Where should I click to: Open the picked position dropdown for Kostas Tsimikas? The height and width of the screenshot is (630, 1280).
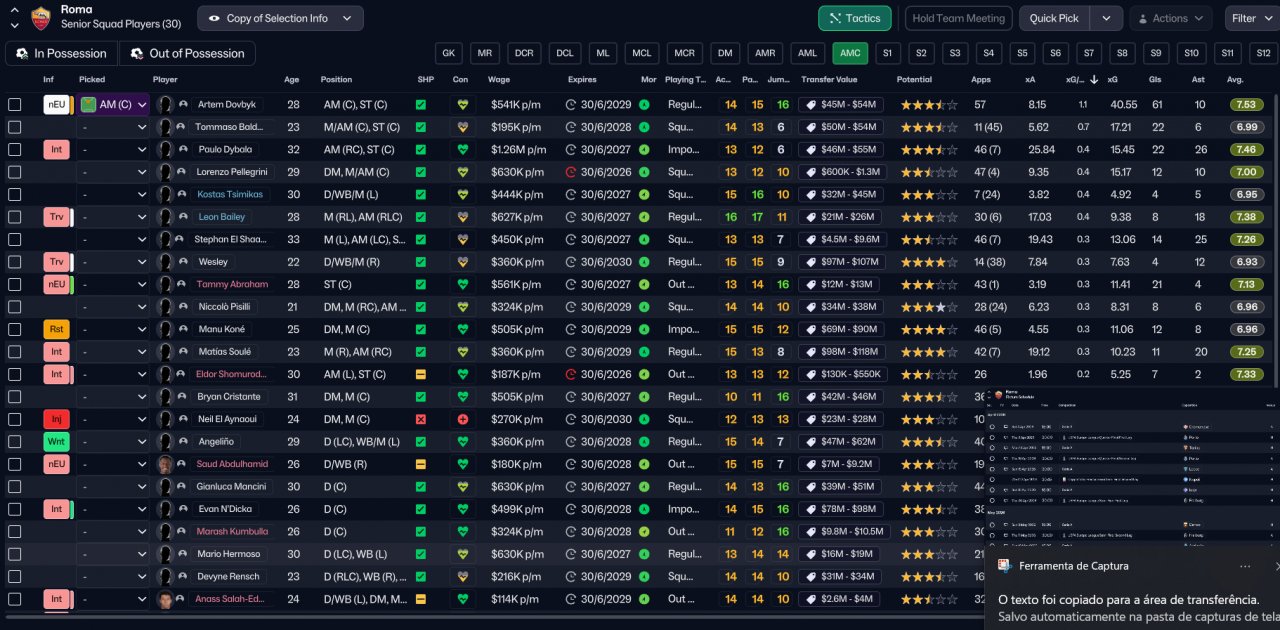click(114, 195)
